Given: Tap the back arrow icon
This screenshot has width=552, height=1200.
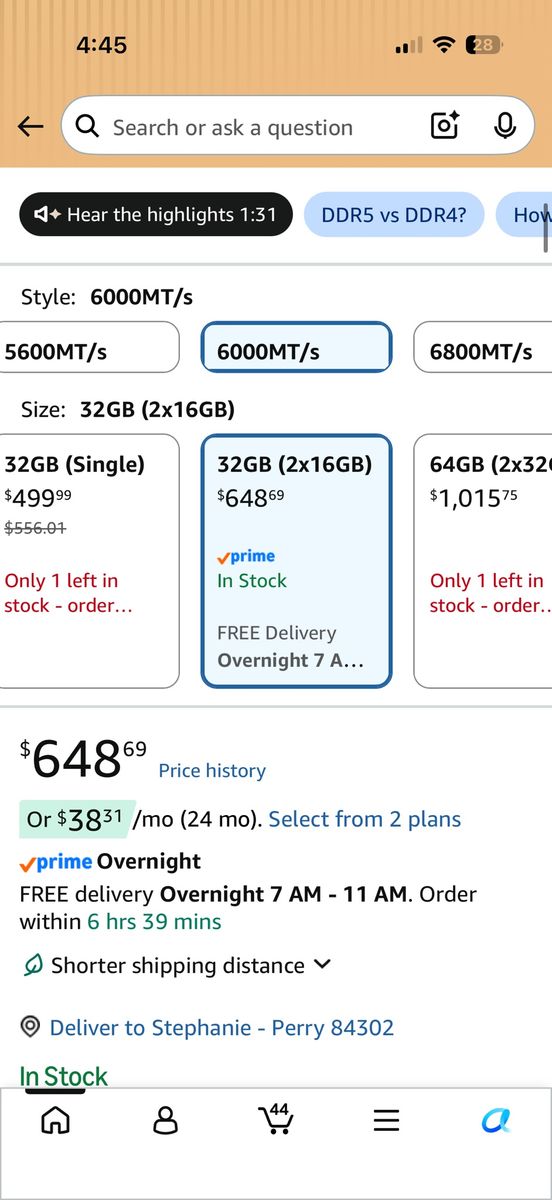Looking at the screenshot, I should pyautogui.click(x=31, y=127).
